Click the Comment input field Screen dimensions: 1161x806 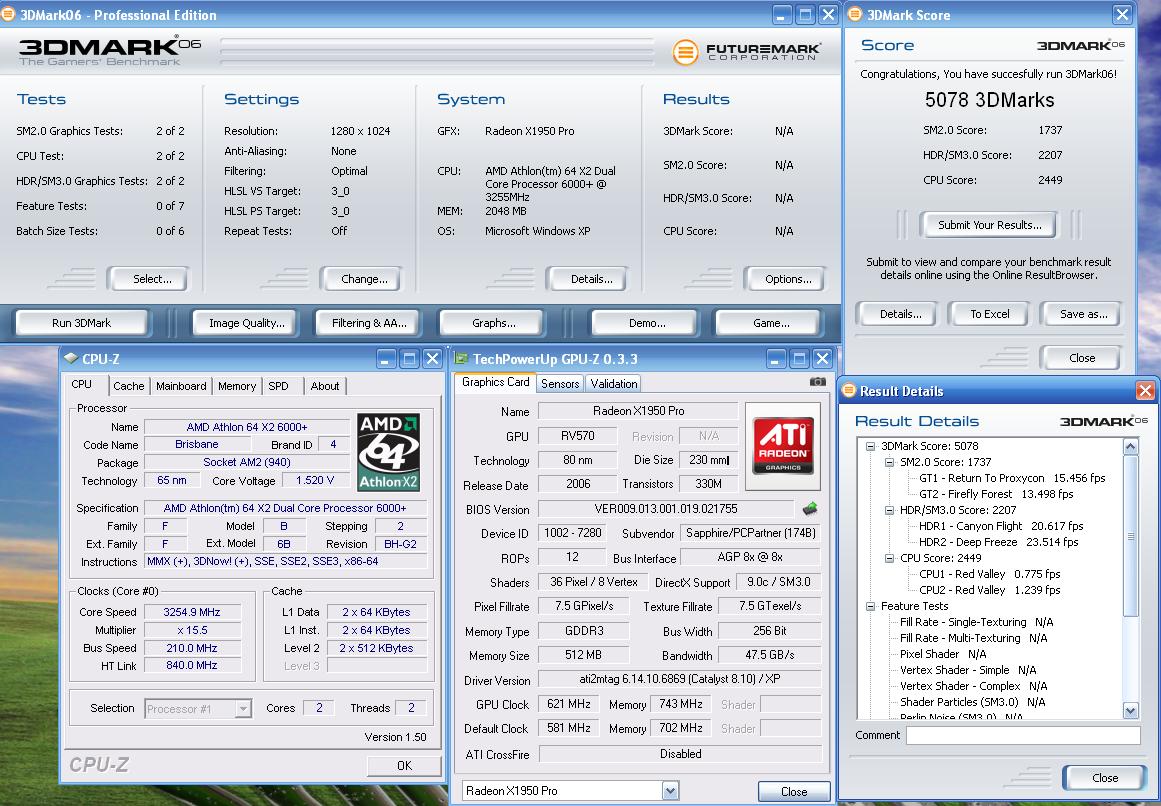point(1023,735)
